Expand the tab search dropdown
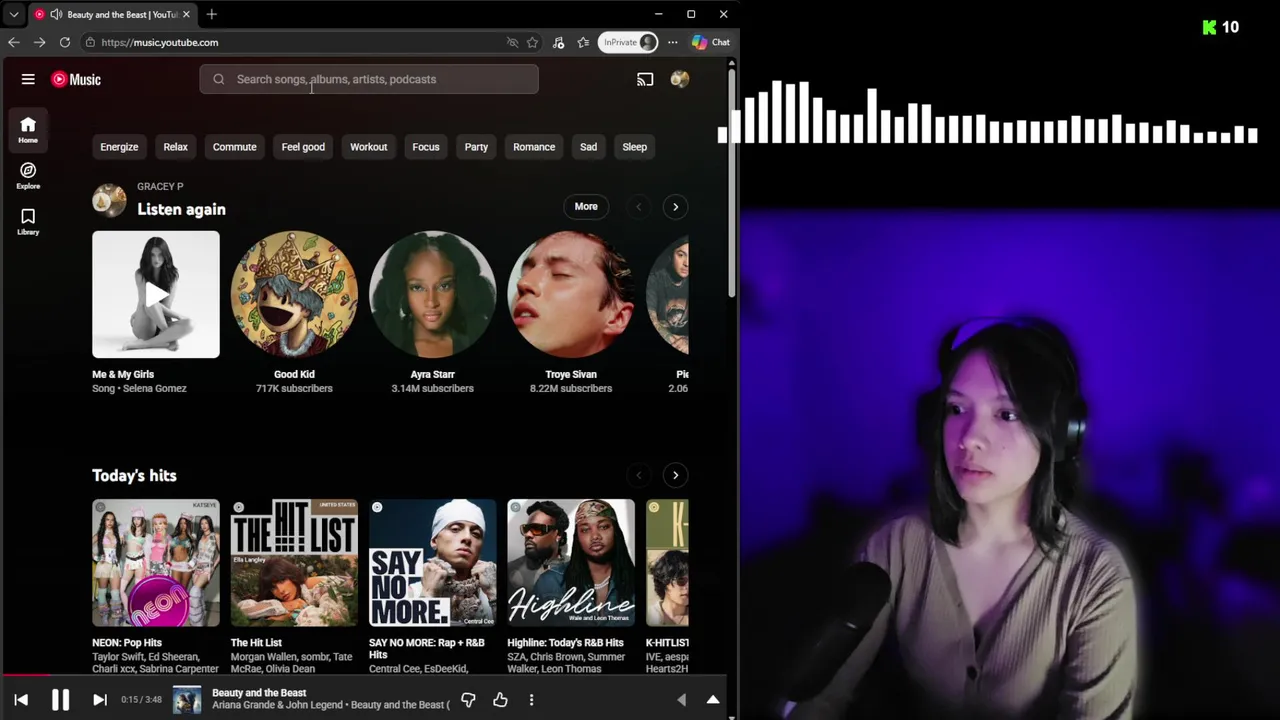 [13, 14]
